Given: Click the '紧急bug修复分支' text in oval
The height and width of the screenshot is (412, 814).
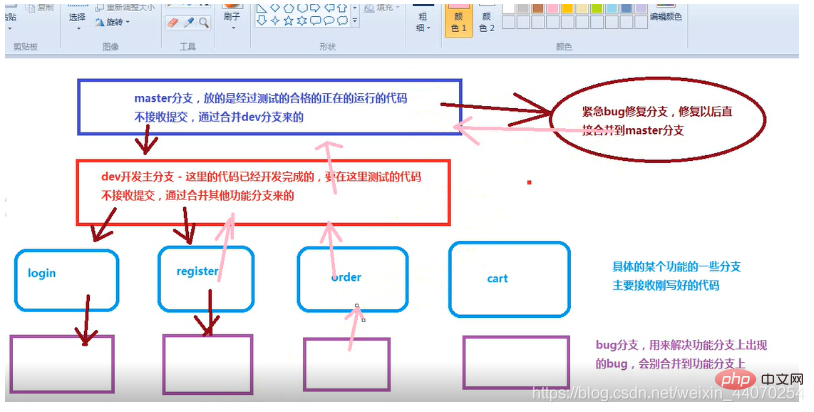Looking at the screenshot, I should [657, 112].
